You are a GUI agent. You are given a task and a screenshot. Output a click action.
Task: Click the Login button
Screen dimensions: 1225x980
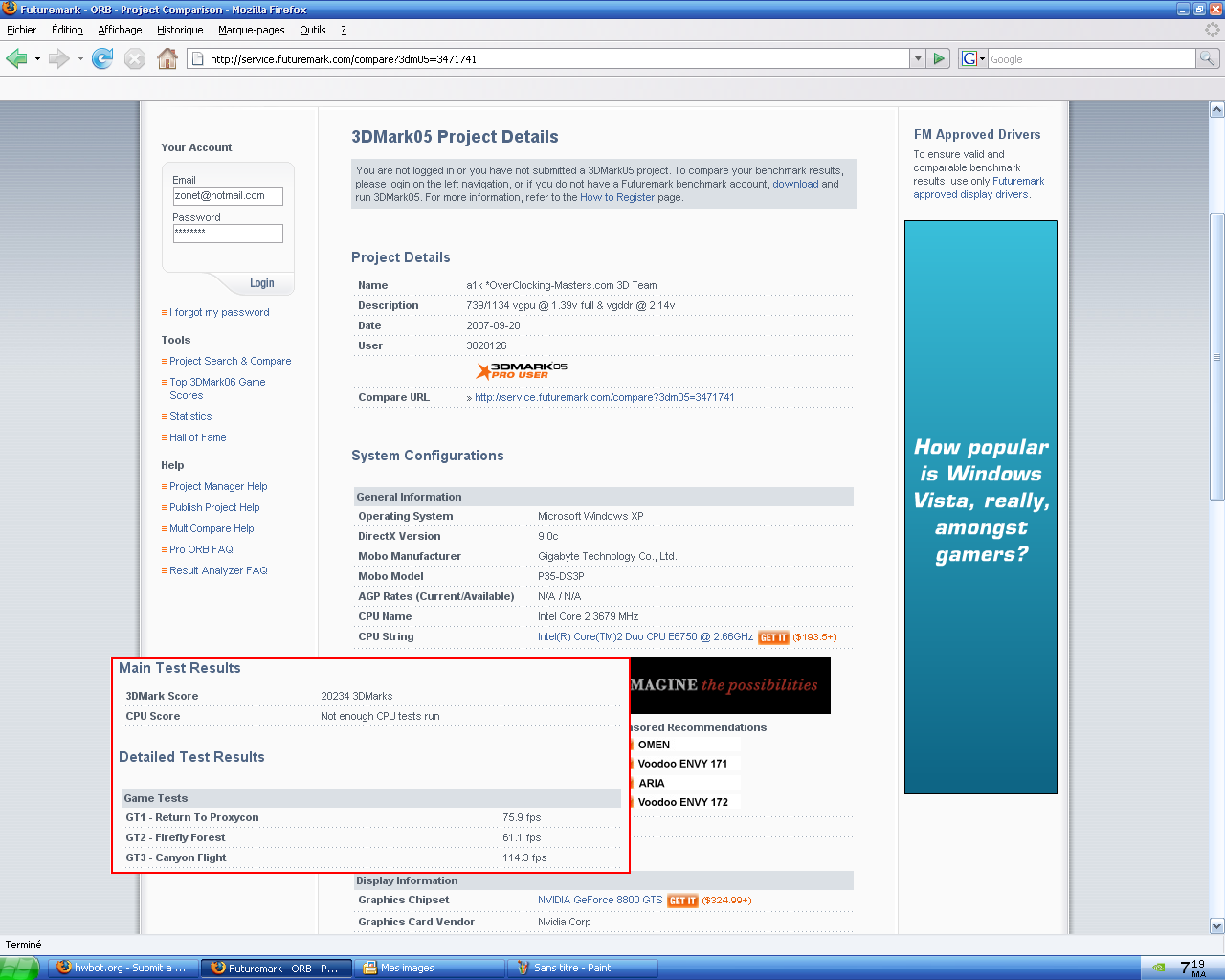261,283
